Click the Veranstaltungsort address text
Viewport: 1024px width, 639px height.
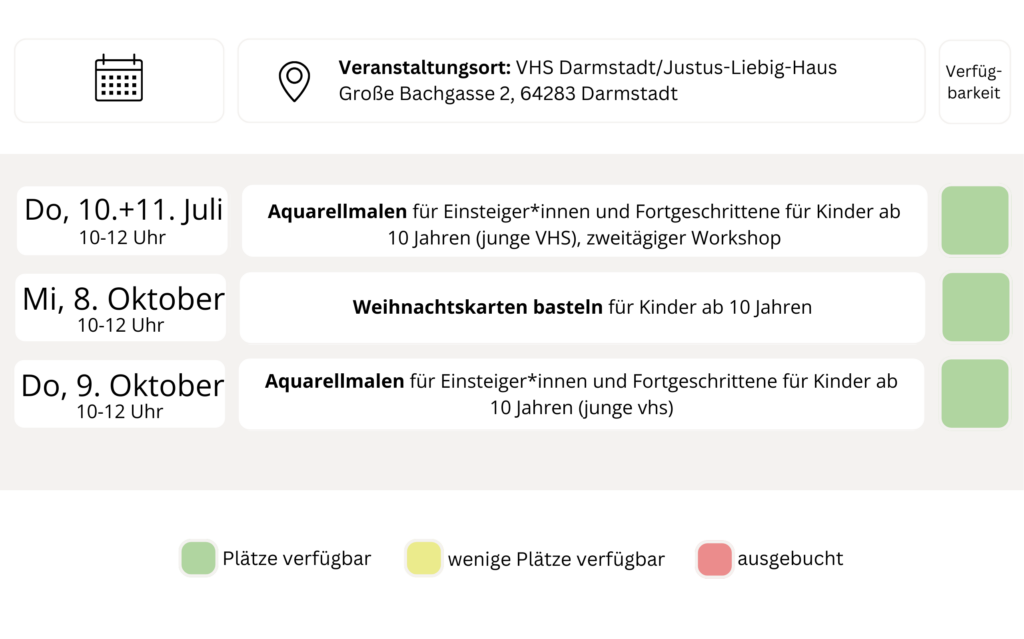point(587,80)
